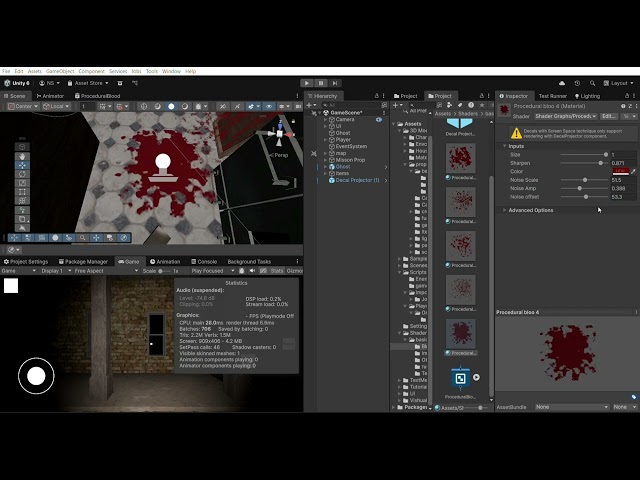Viewport: 640px width, 480px height.
Task: Click the version control icon beside Asset Store
Action: pyautogui.click(x=135, y=83)
